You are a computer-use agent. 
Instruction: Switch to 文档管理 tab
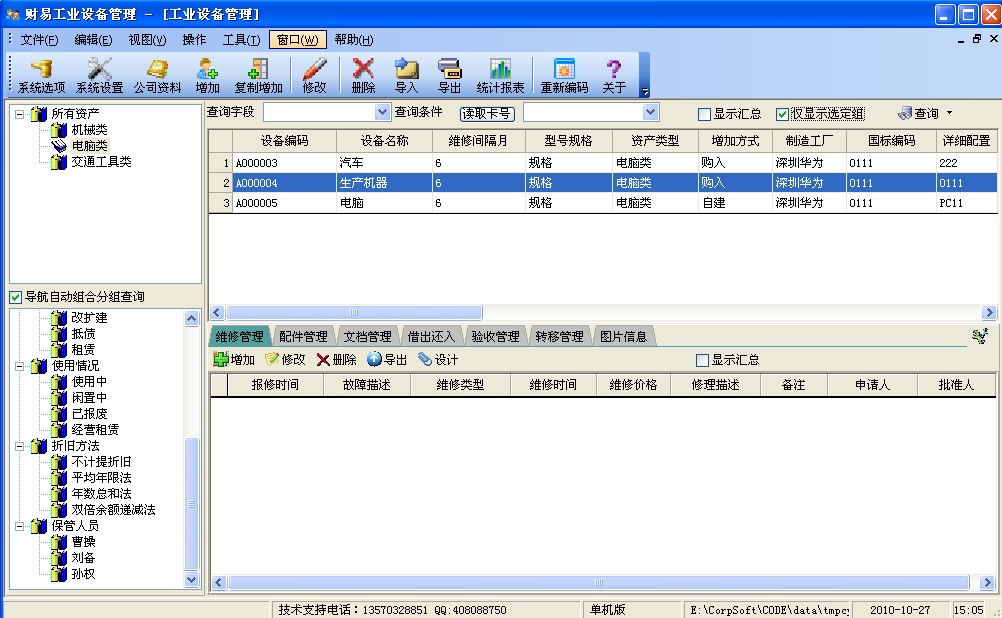pyautogui.click(x=367, y=337)
